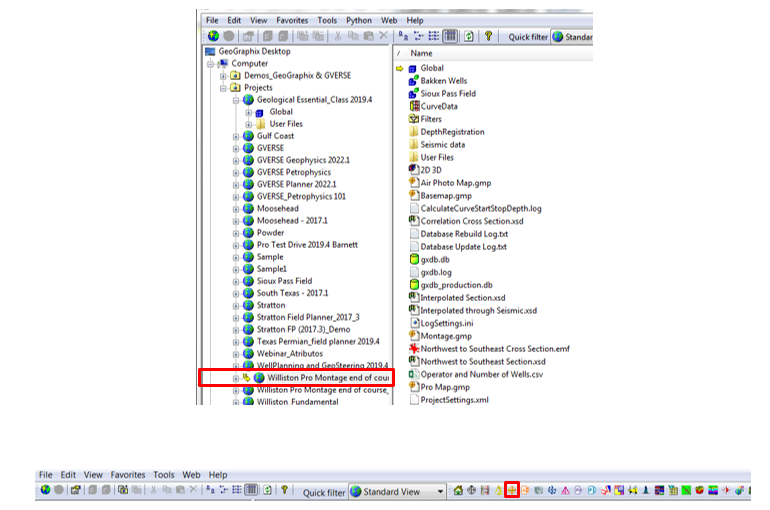
Task: Click the globe icon in upper window toolbar
Action: click(213, 36)
